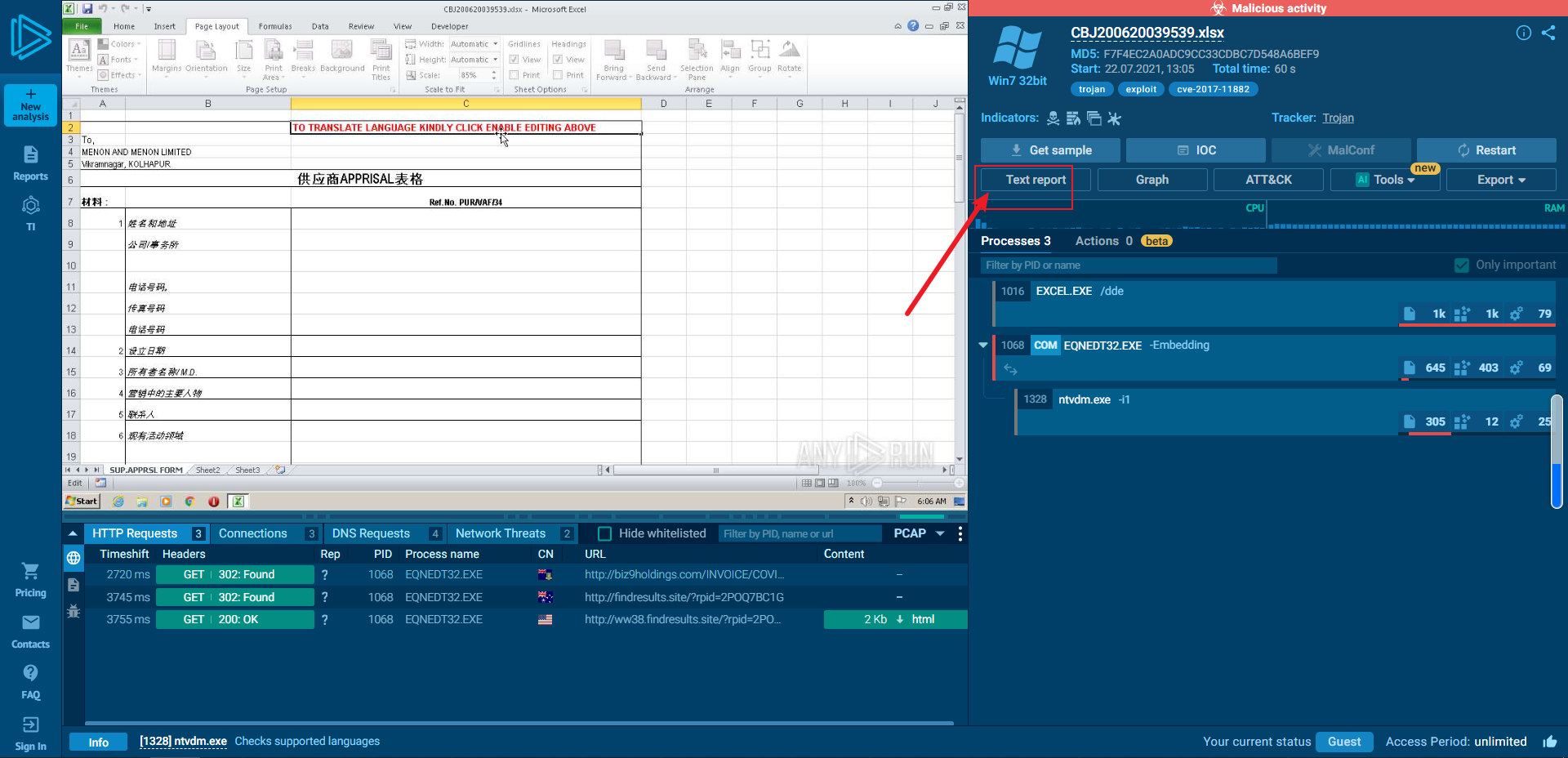Screen dimensions: 1568x758
Task: Click the Filter by PID or name field
Action: 1129,265
